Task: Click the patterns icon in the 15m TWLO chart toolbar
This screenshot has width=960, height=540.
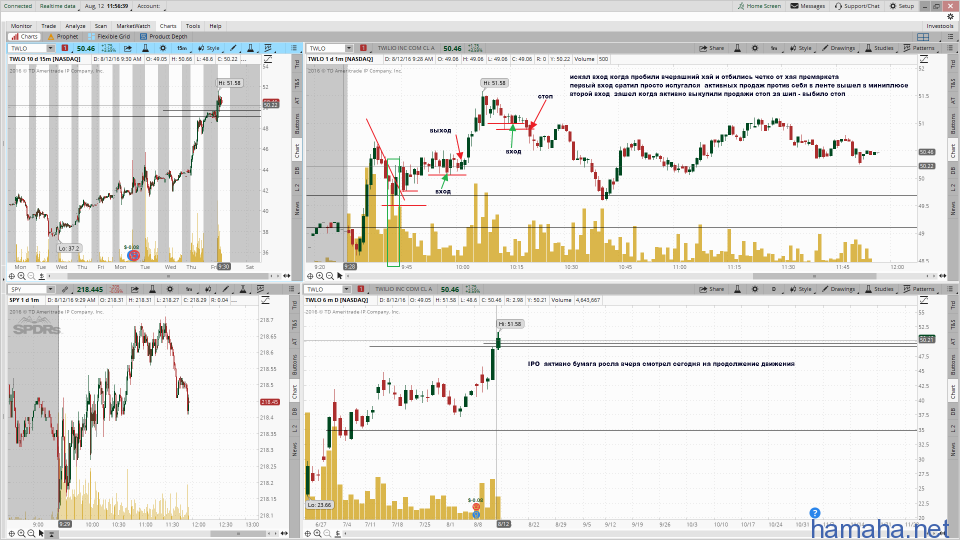Action: coord(268,48)
